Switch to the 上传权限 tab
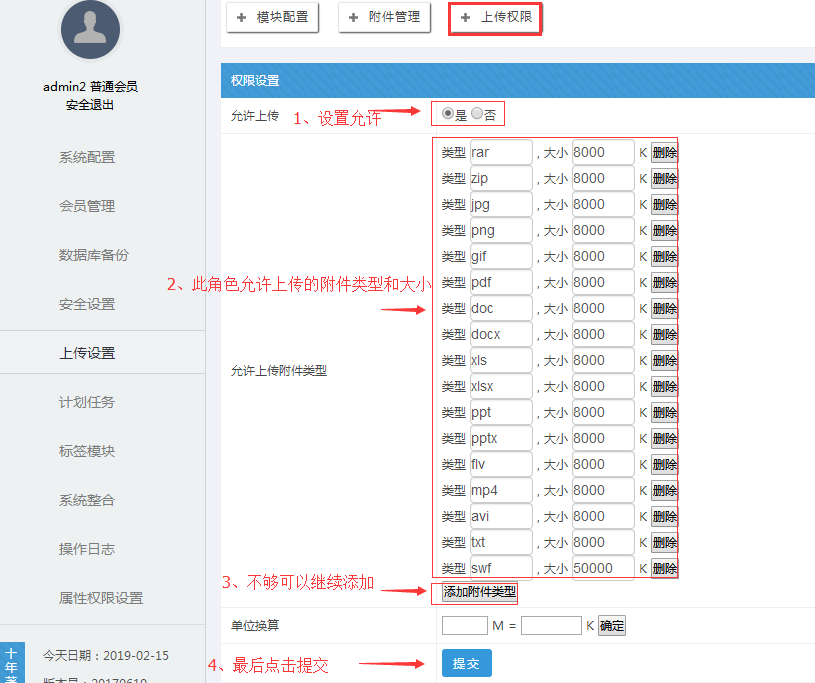Screen dimensions: 815x683 click(x=495, y=17)
